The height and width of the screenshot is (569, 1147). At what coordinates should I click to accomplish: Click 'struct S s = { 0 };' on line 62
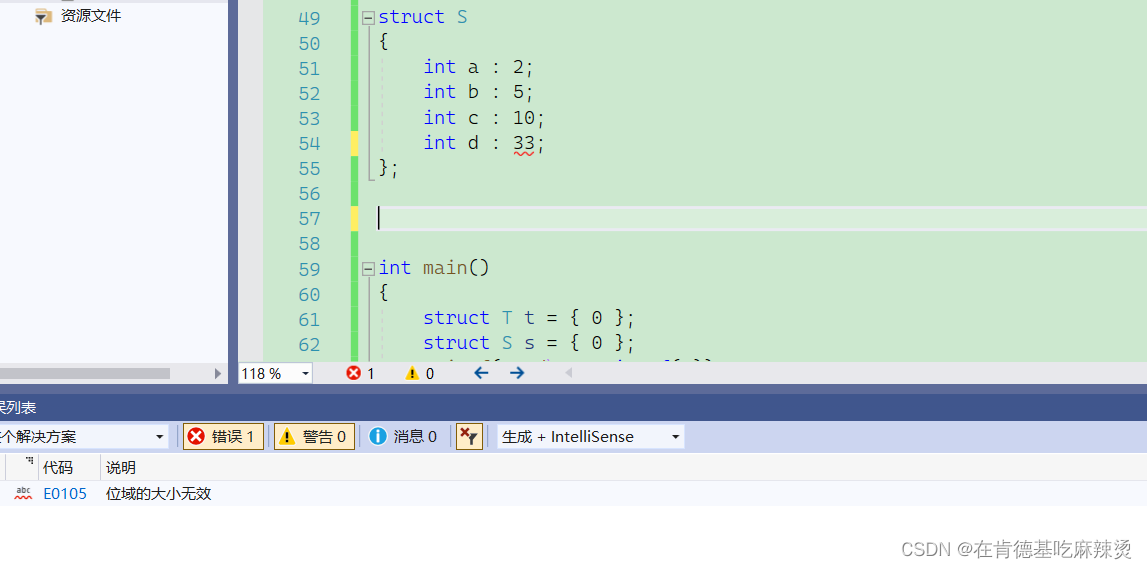pyautogui.click(x=529, y=342)
